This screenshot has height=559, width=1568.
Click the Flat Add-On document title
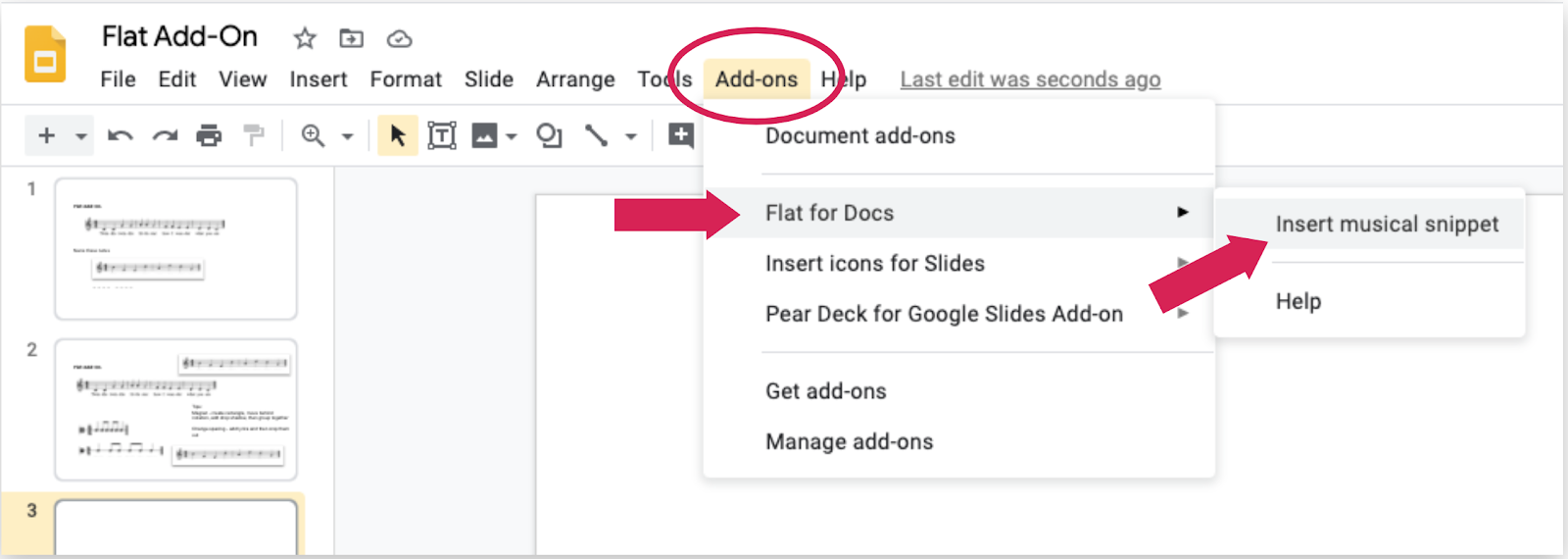pos(180,37)
